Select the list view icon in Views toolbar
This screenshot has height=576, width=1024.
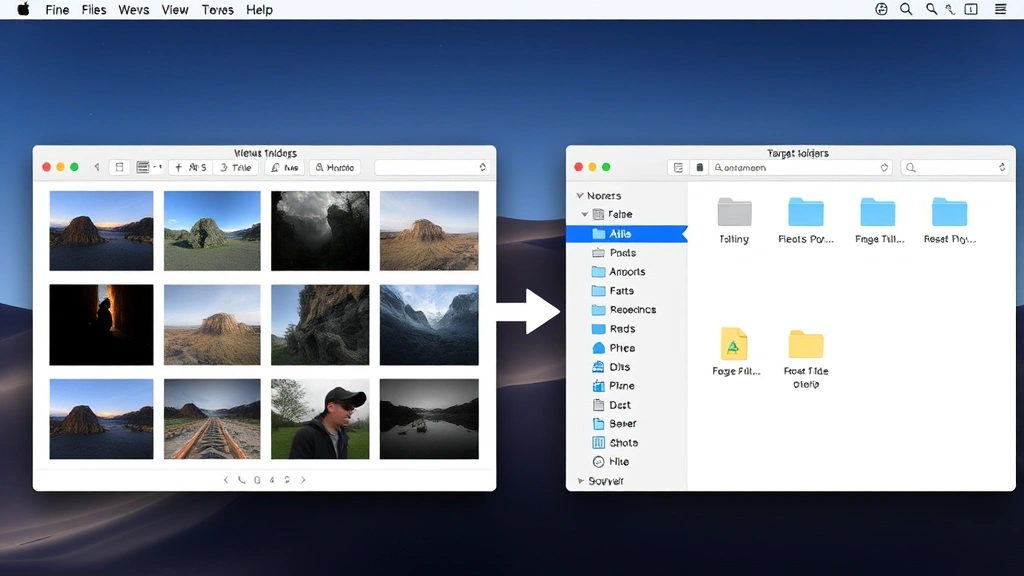[x=142, y=167]
